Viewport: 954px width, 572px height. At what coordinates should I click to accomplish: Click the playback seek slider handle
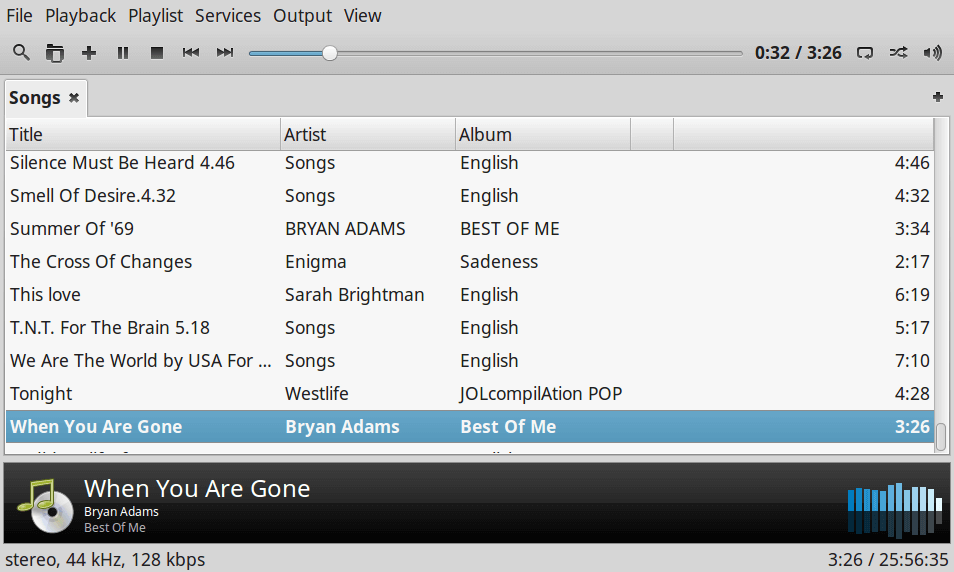[329, 53]
